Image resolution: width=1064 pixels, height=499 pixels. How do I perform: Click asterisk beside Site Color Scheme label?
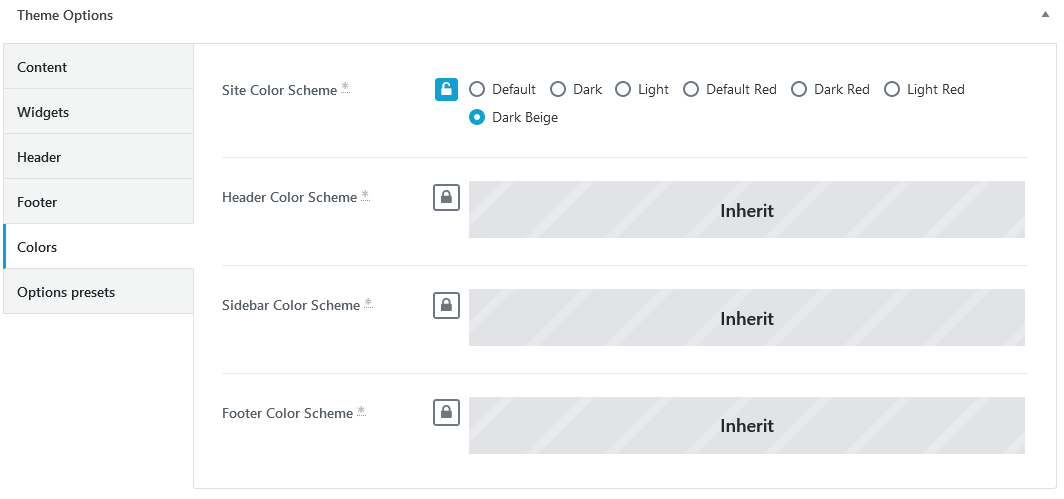click(x=345, y=87)
